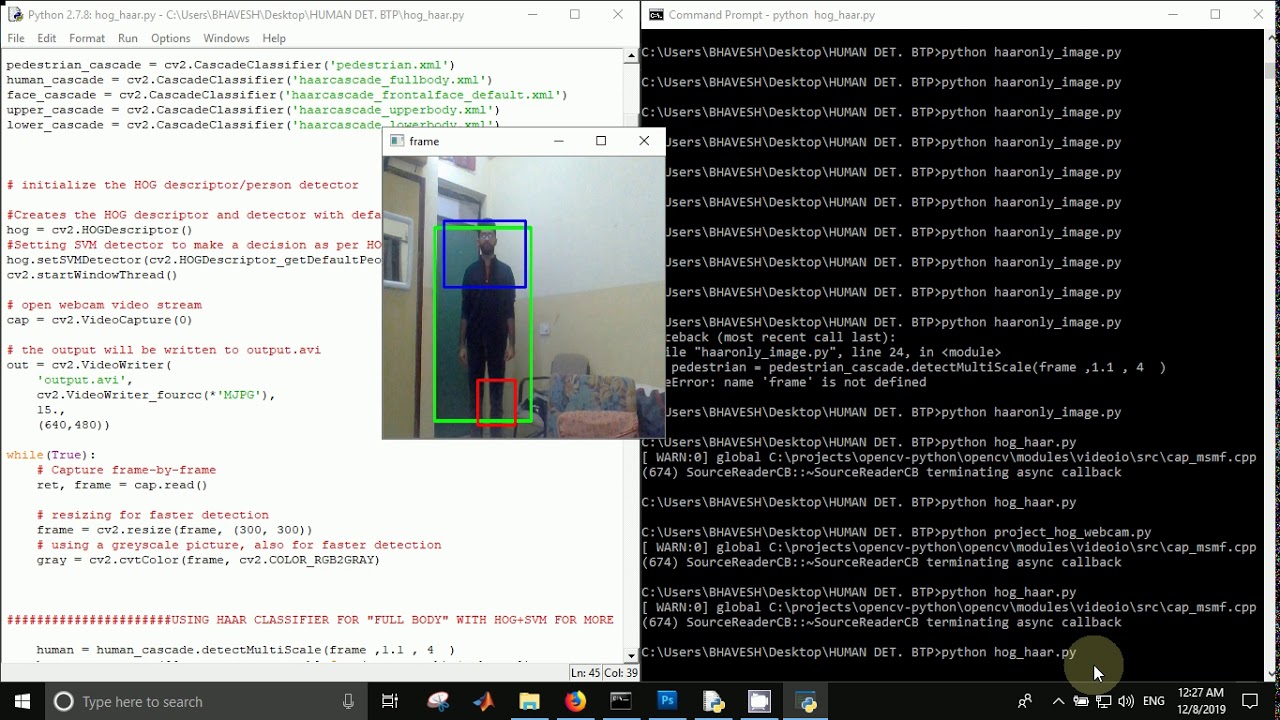Screen dimensions: 1280x720
Task: Open File Explorer from the taskbar
Action: pos(529,702)
